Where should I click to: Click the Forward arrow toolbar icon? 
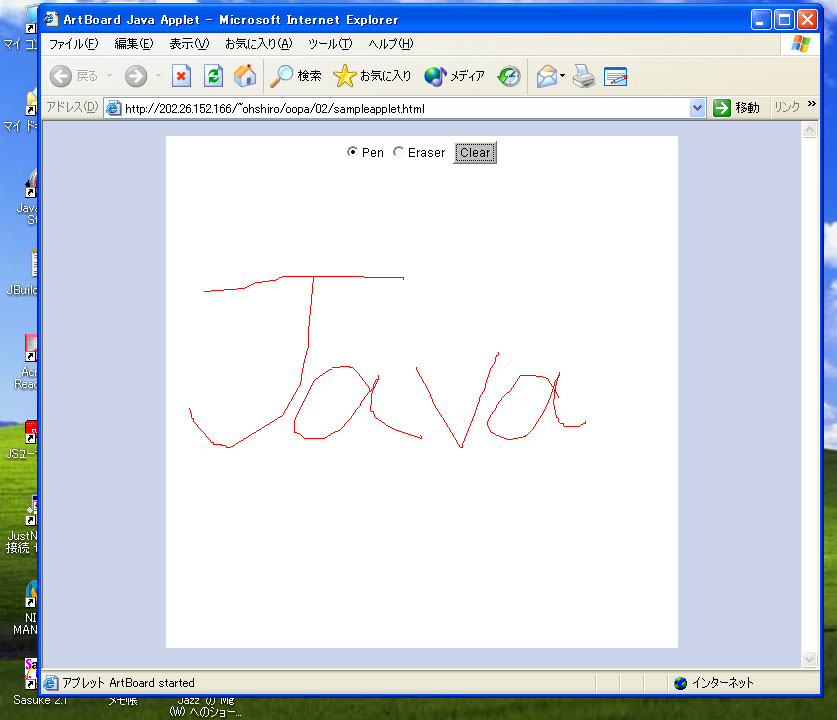point(136,76)
